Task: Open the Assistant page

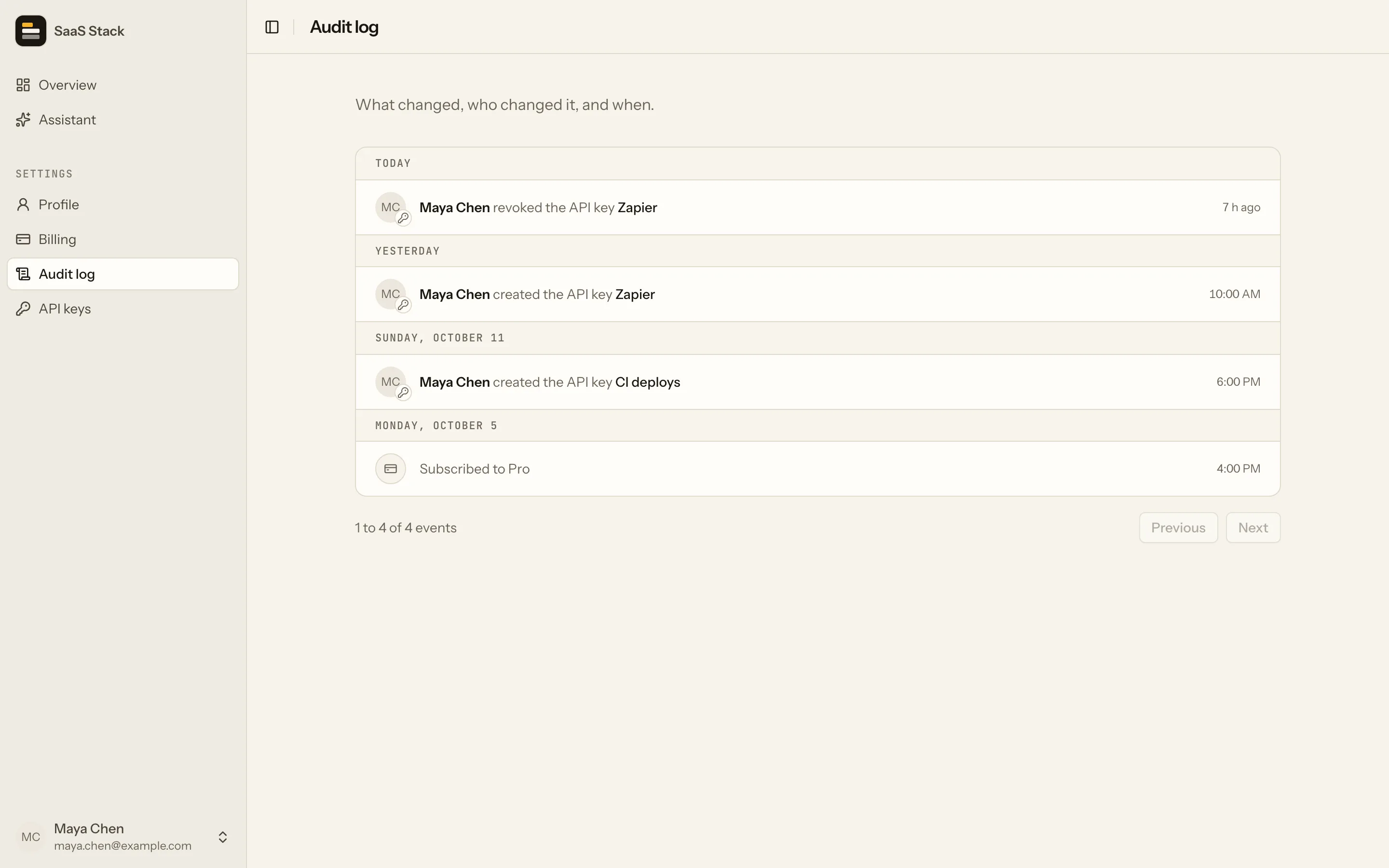Action: click(x=123, y=120)
